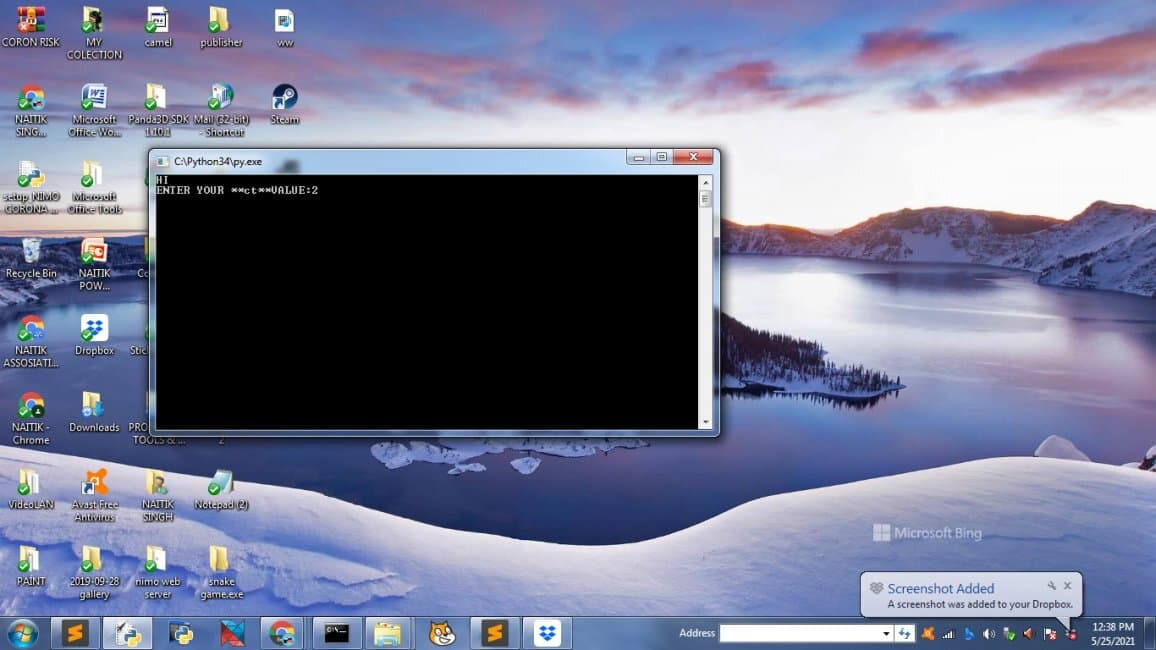Select the camel file on the desktop
This screenshot has width=1156, height=650.
pos(158,27)
